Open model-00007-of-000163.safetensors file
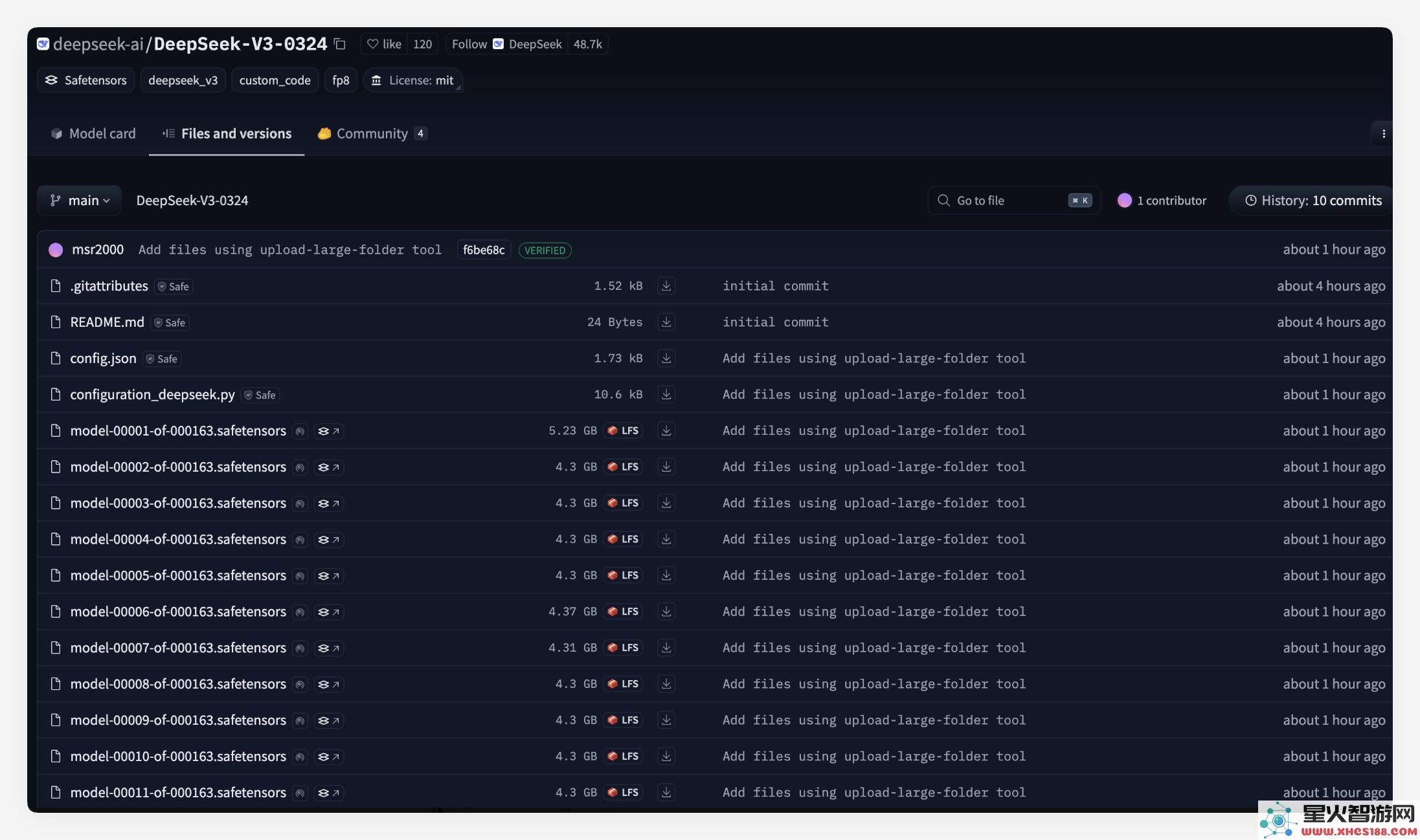The width and height of the screenshot is (1420, 840). (x=178, y=648)
